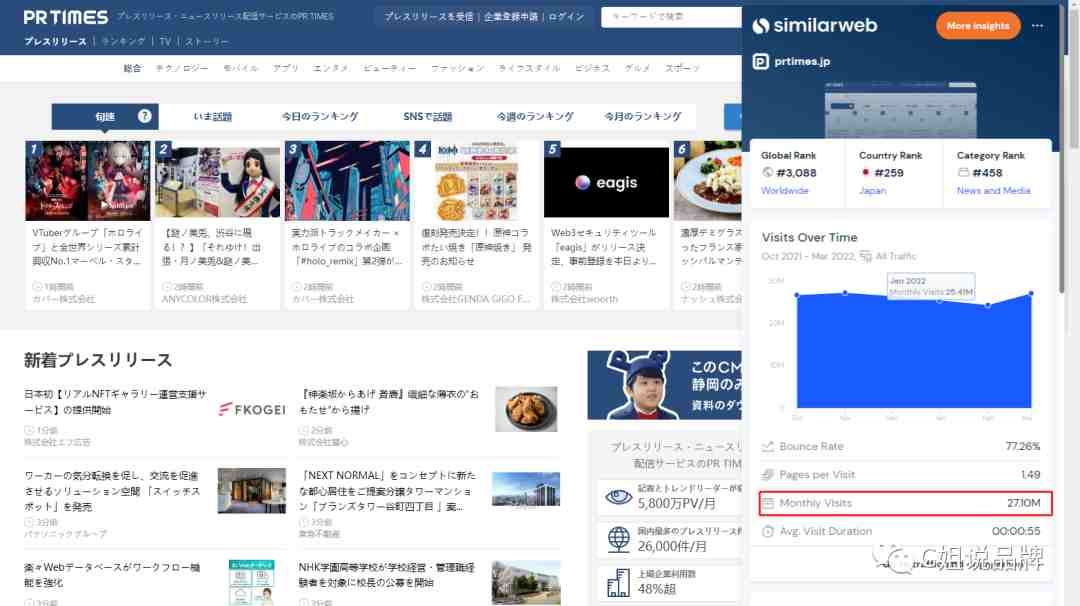Open the three-dots options menu

point(1037,26)
